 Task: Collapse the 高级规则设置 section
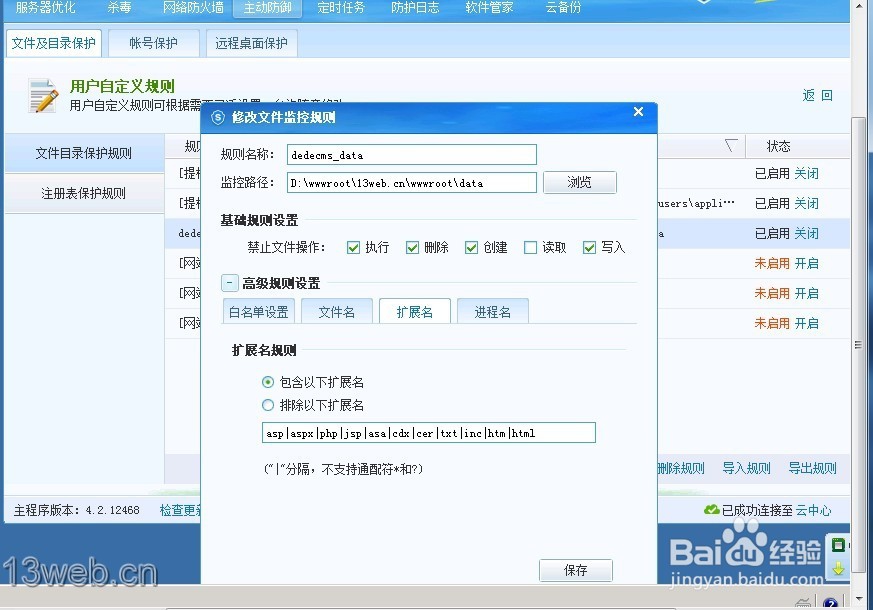[x=229, y=283]
